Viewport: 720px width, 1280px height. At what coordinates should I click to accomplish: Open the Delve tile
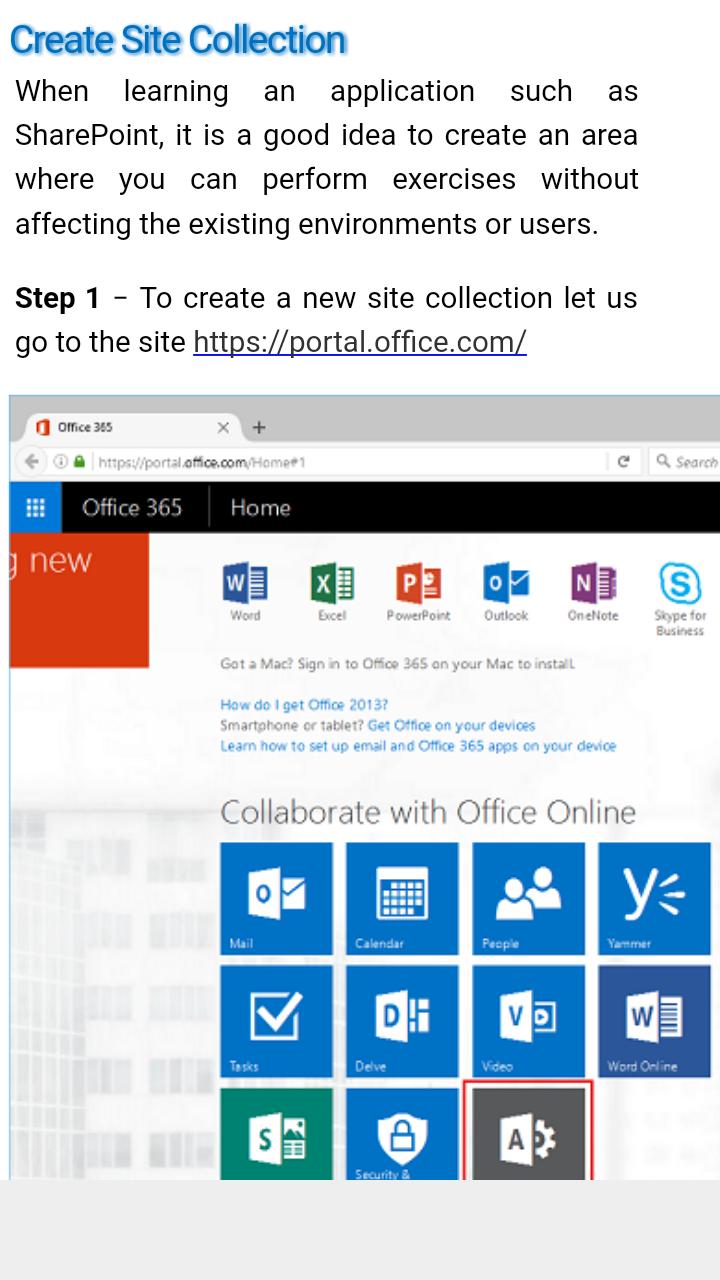[x=402, y=1021]
